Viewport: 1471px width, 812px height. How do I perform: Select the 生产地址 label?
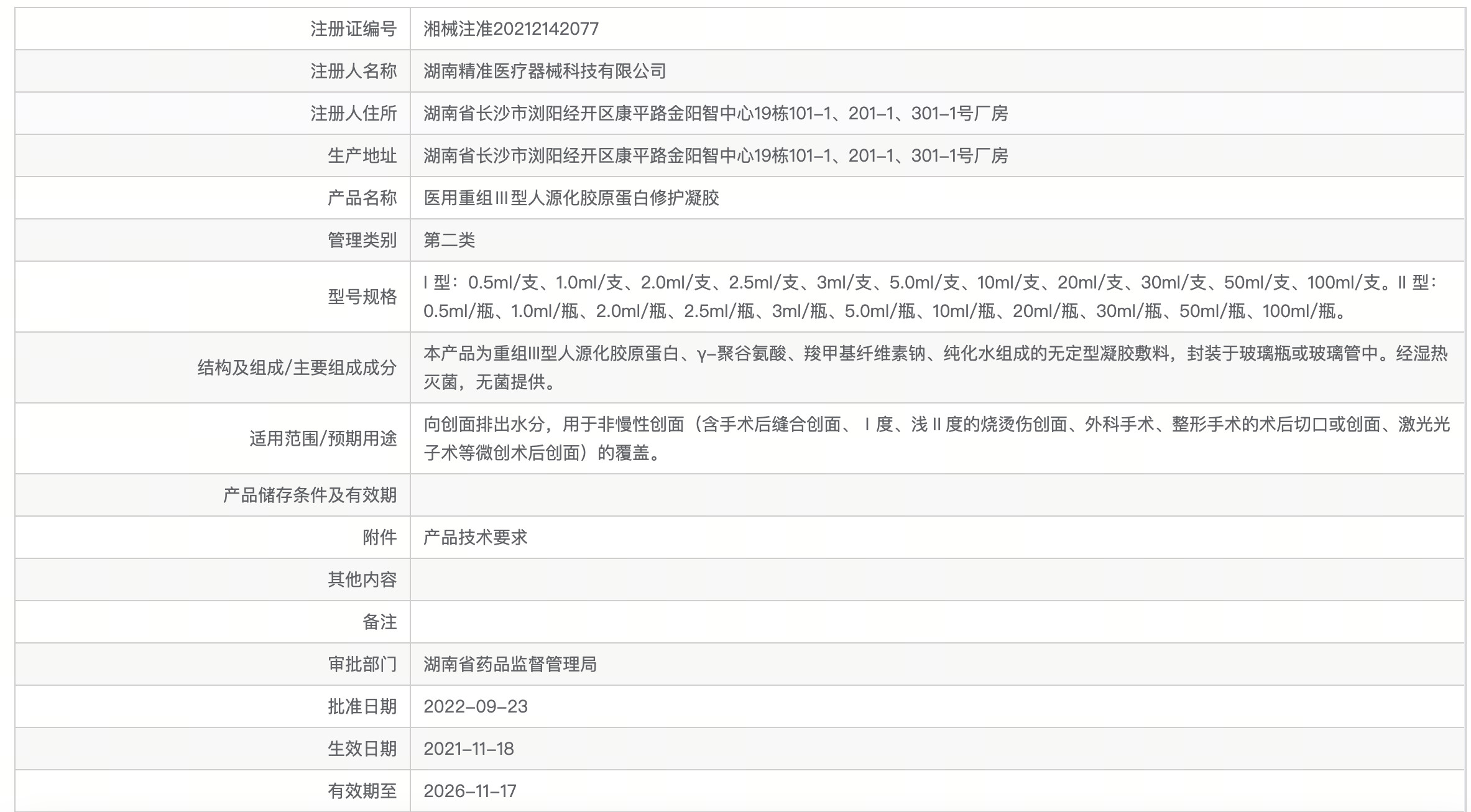[362, 155]
